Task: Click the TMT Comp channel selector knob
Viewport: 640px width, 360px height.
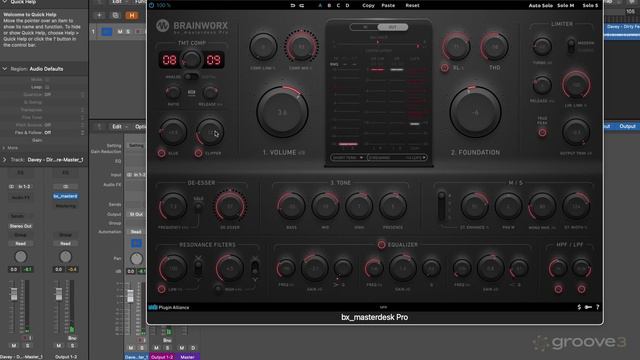Action: (x=191, y=60)
